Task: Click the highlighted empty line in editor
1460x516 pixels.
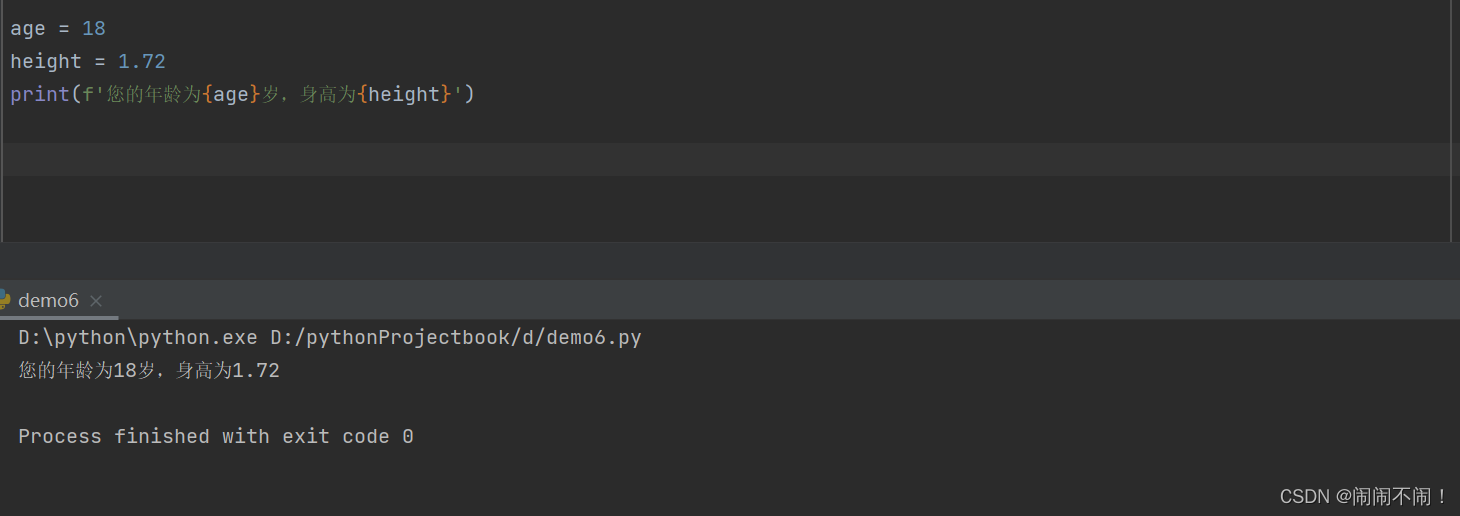Action: (x=728, y=159)
